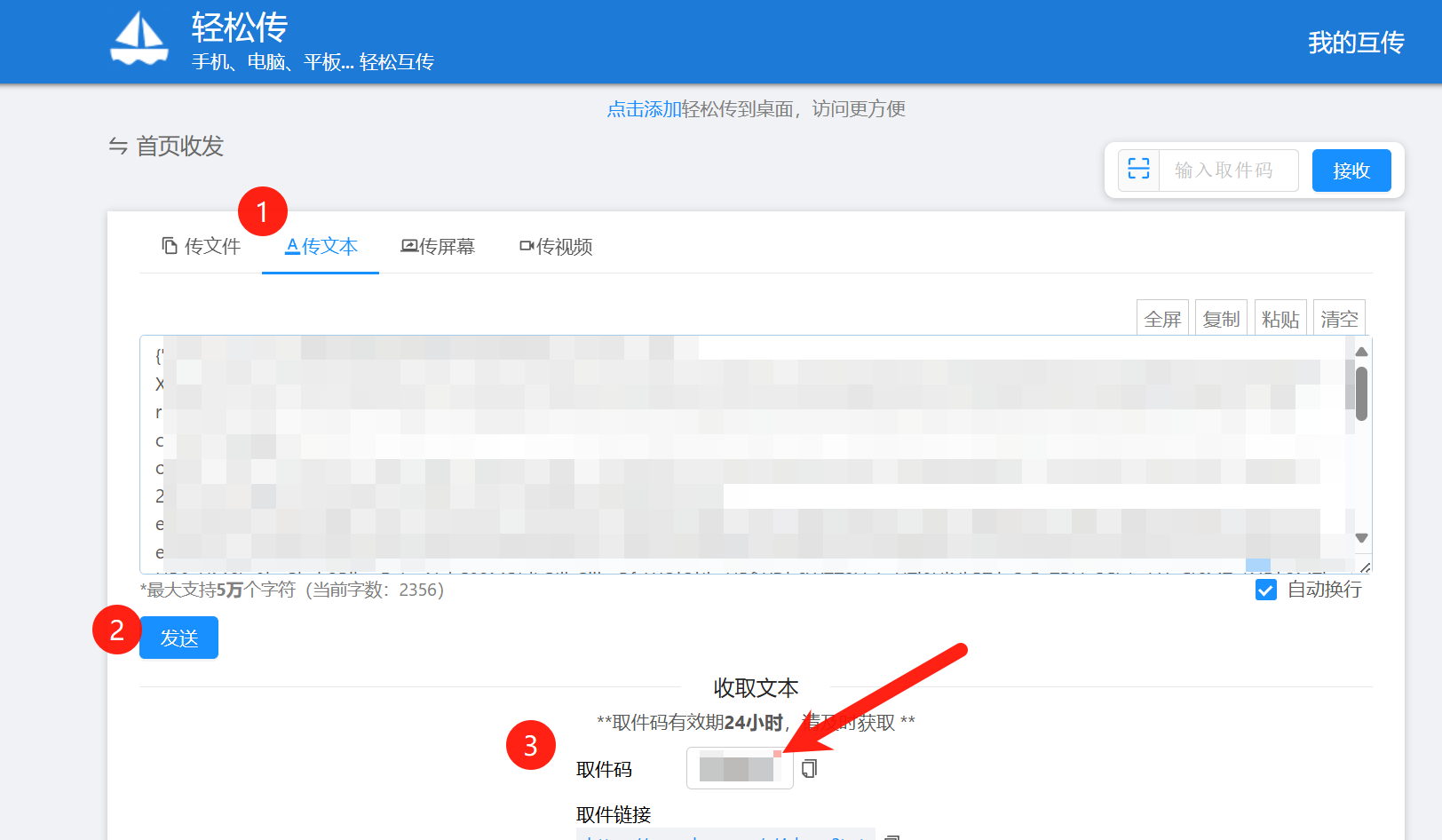Image resolution: width=1442 pixels, height=840 pixels.
Task: Click the 轻松传 site title
Action: click(240, 28)
